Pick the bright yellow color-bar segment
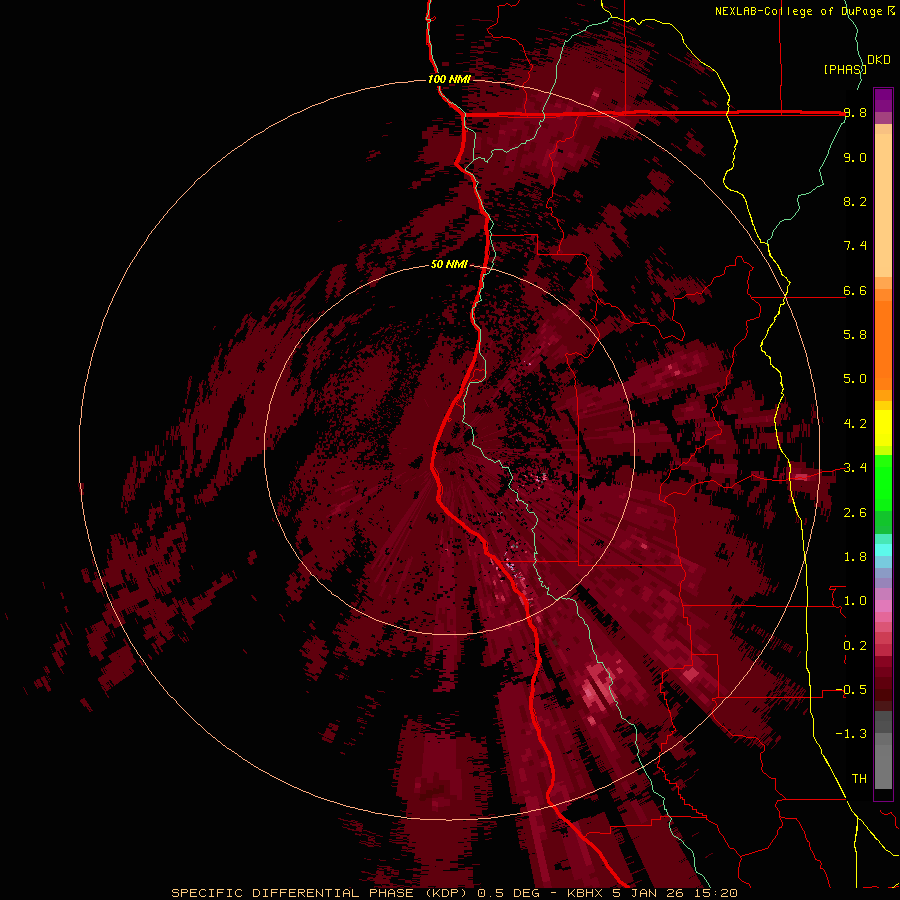The image size is (900, 900). tap(883, 428)
